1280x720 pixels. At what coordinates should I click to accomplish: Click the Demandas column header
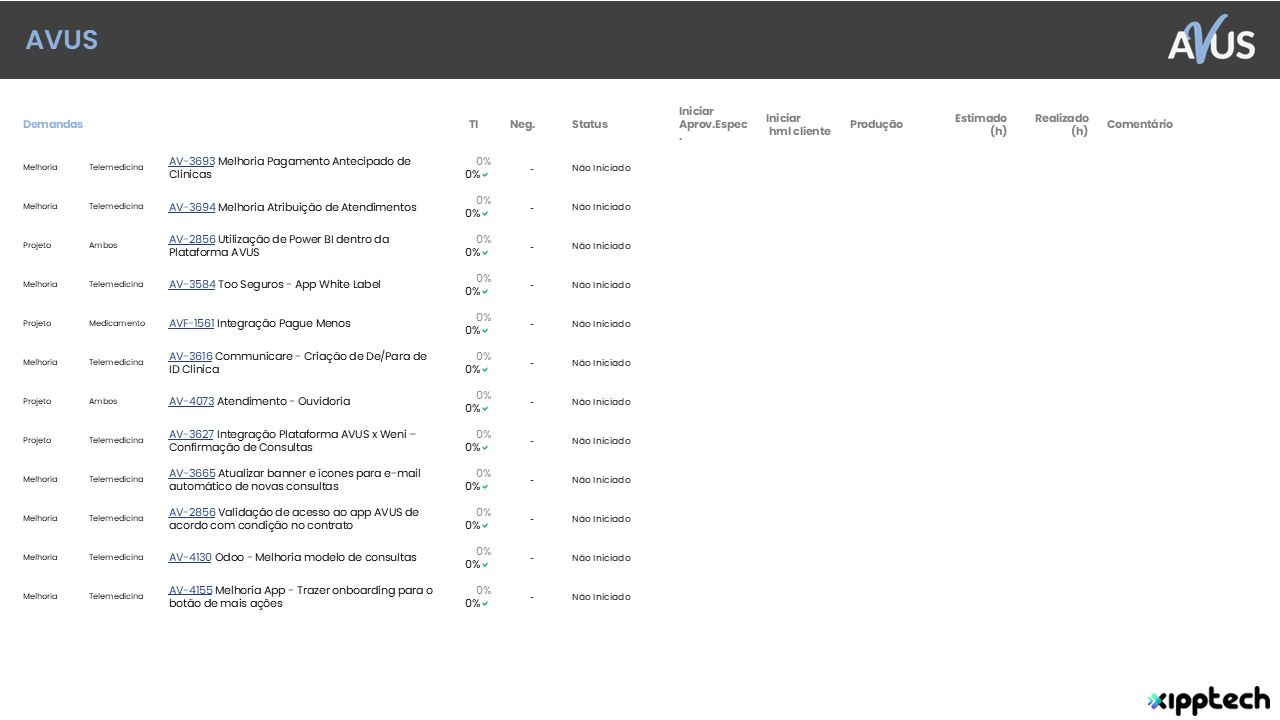53,124
